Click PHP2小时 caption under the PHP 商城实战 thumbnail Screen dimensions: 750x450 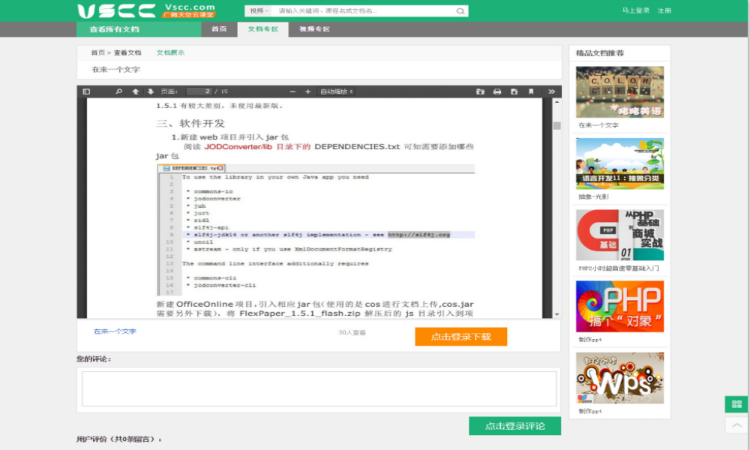[618, 268]
